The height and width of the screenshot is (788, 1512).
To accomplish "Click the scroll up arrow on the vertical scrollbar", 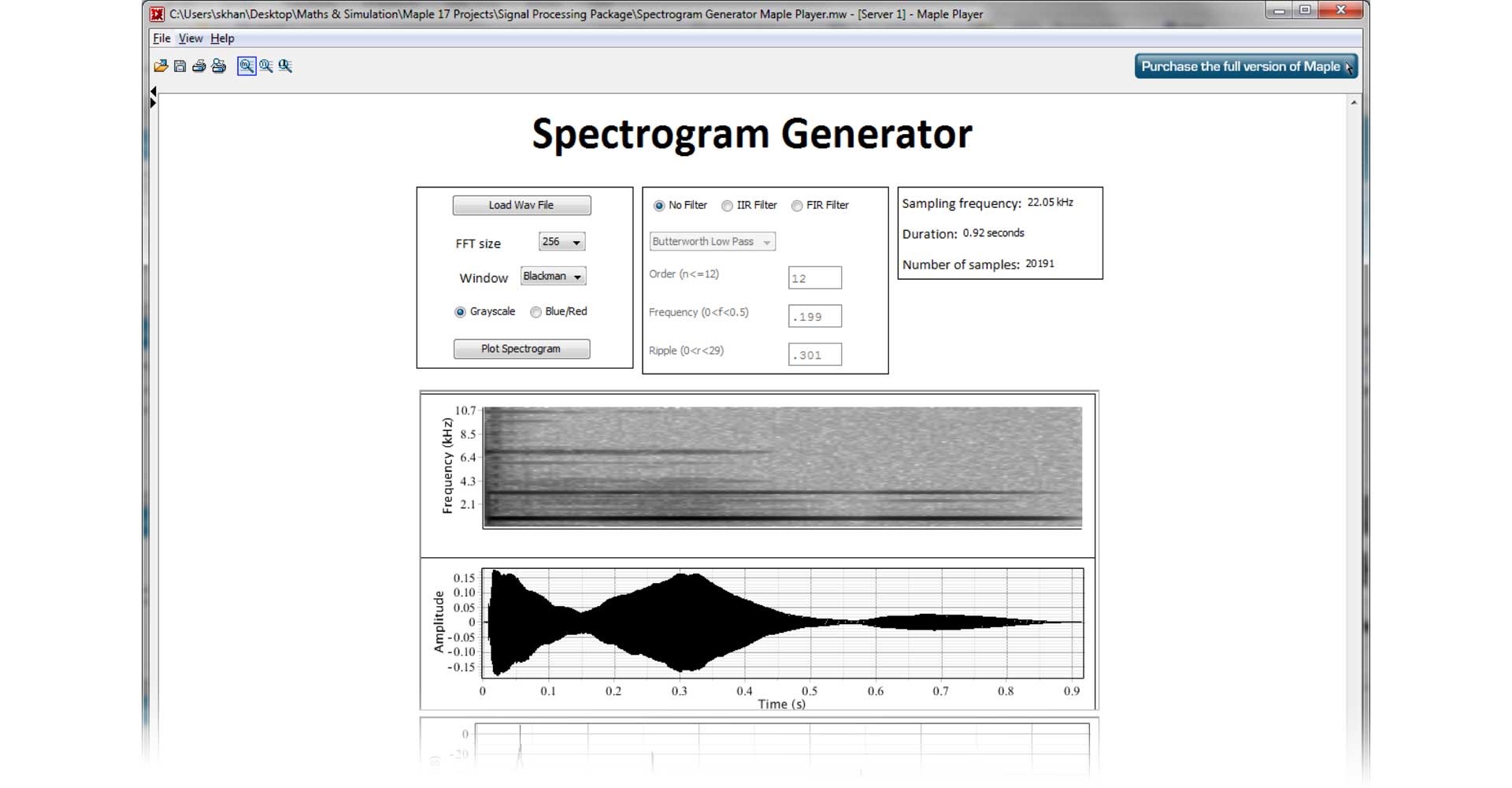I will tap(1354, 102).
